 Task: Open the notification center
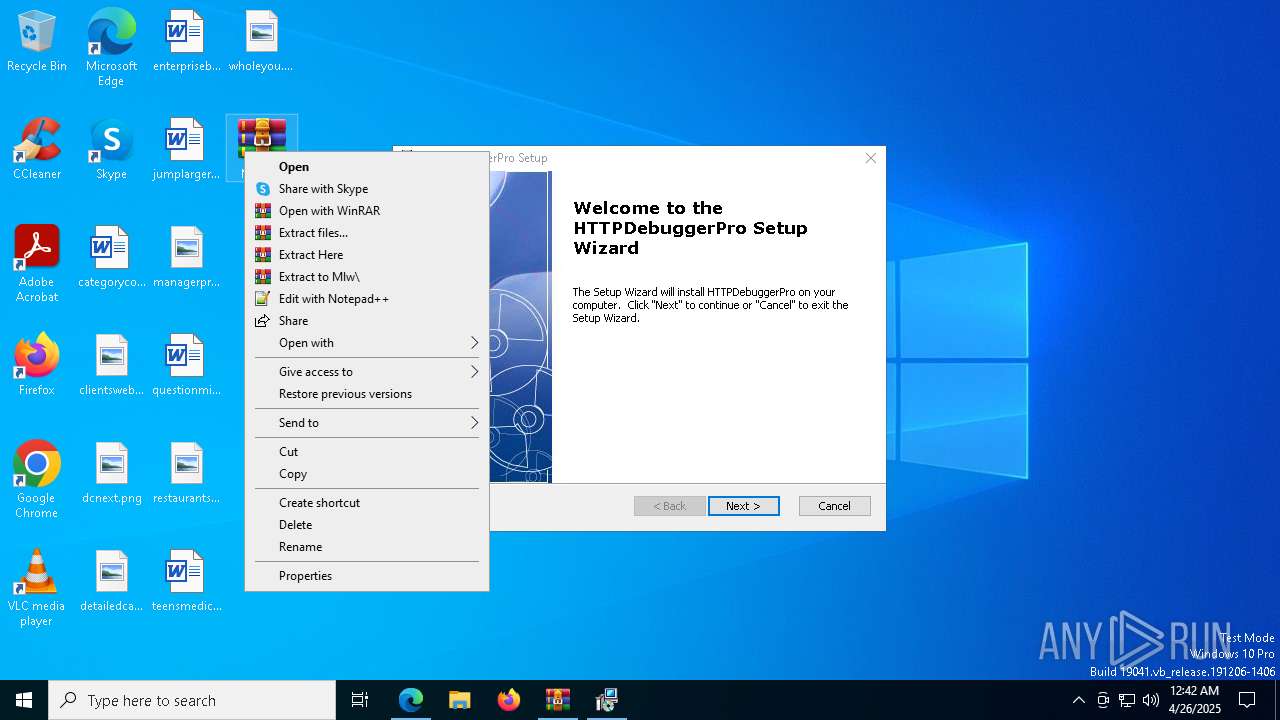[1247, 700]
